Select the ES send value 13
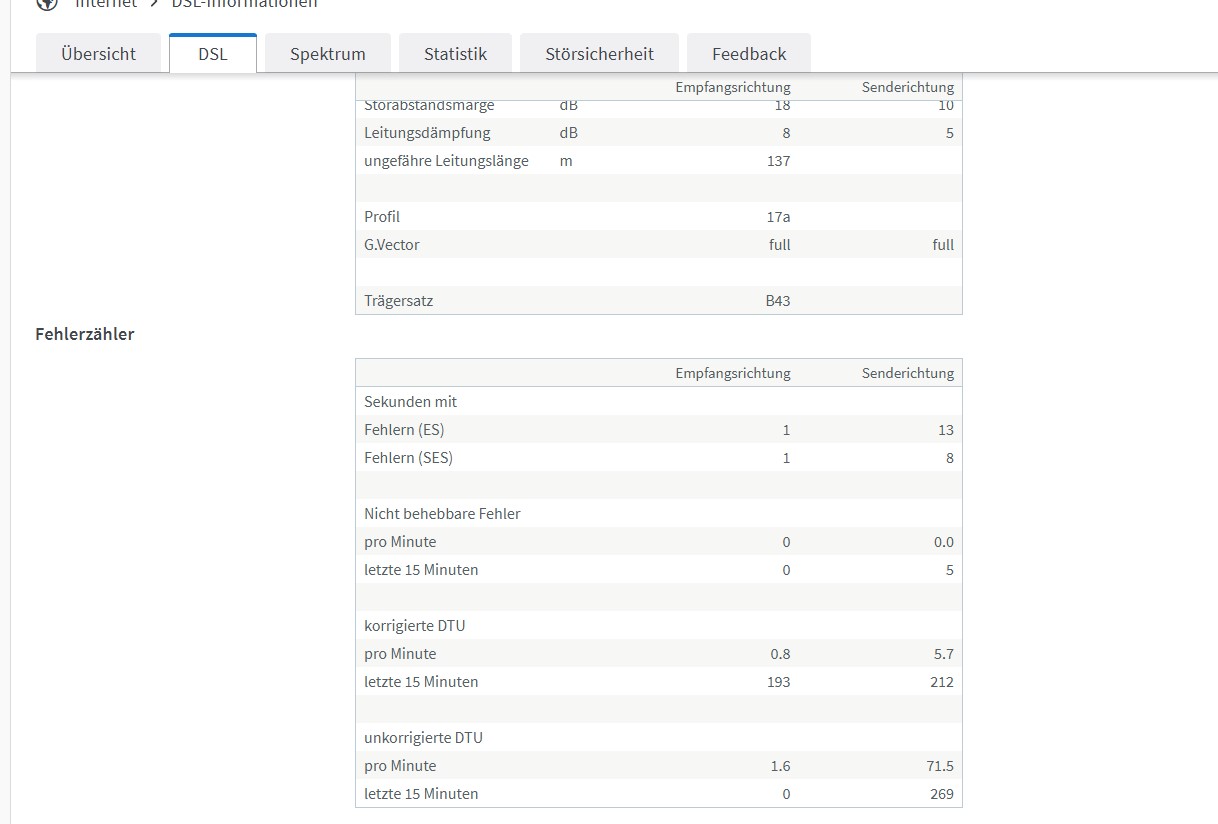The image size is (1218, 824). (946, 430)
